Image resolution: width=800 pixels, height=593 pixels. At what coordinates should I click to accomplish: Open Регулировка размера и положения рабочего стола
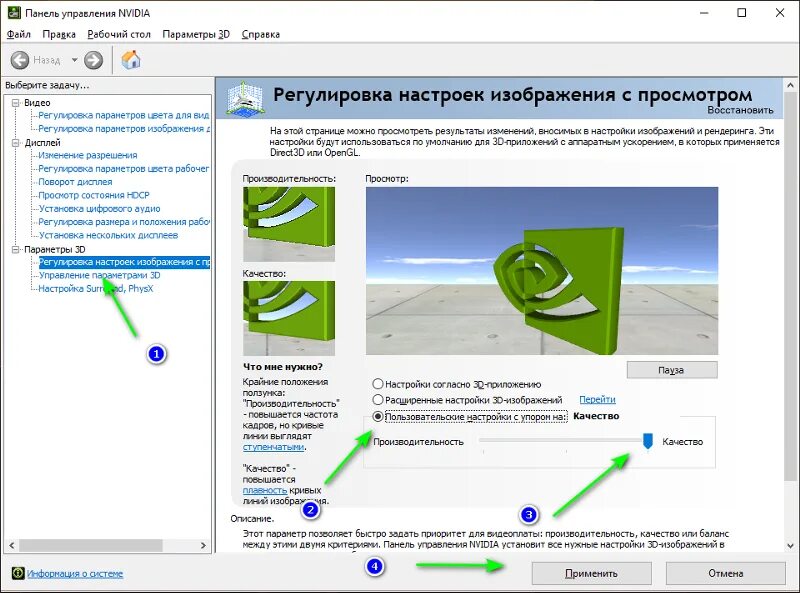pyautogui.click(x=124, y=221)
